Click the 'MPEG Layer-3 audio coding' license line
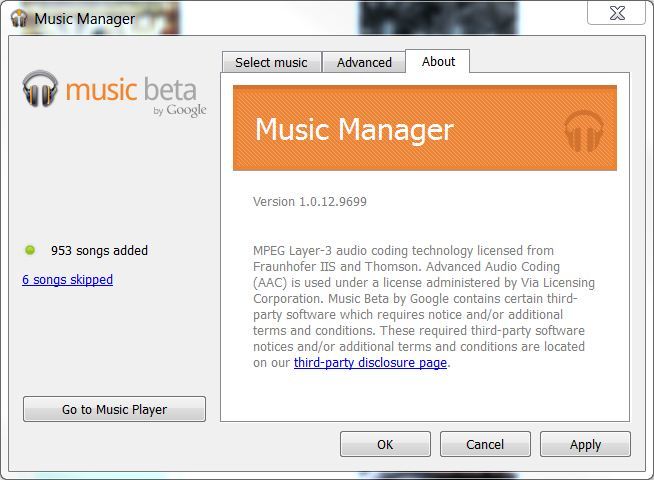654x480 pixels. click(x=403, y=251)
